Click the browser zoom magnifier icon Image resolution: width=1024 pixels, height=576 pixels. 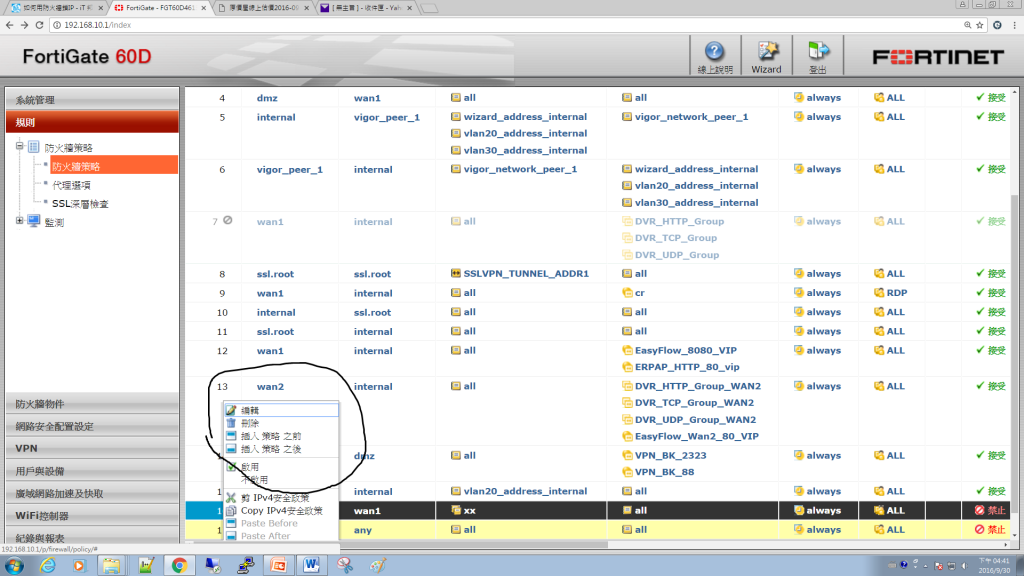967,25
